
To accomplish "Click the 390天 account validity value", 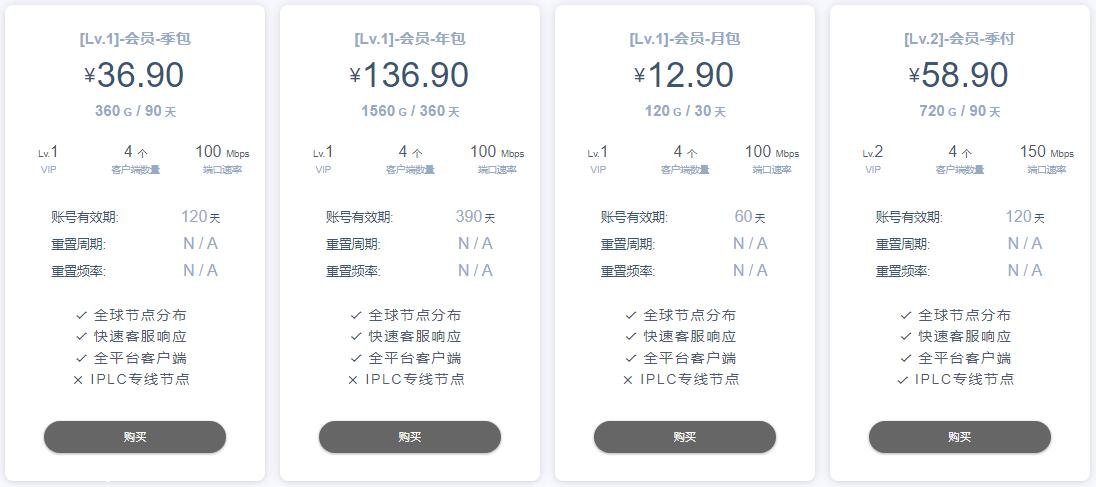I will tap(475, 217).
